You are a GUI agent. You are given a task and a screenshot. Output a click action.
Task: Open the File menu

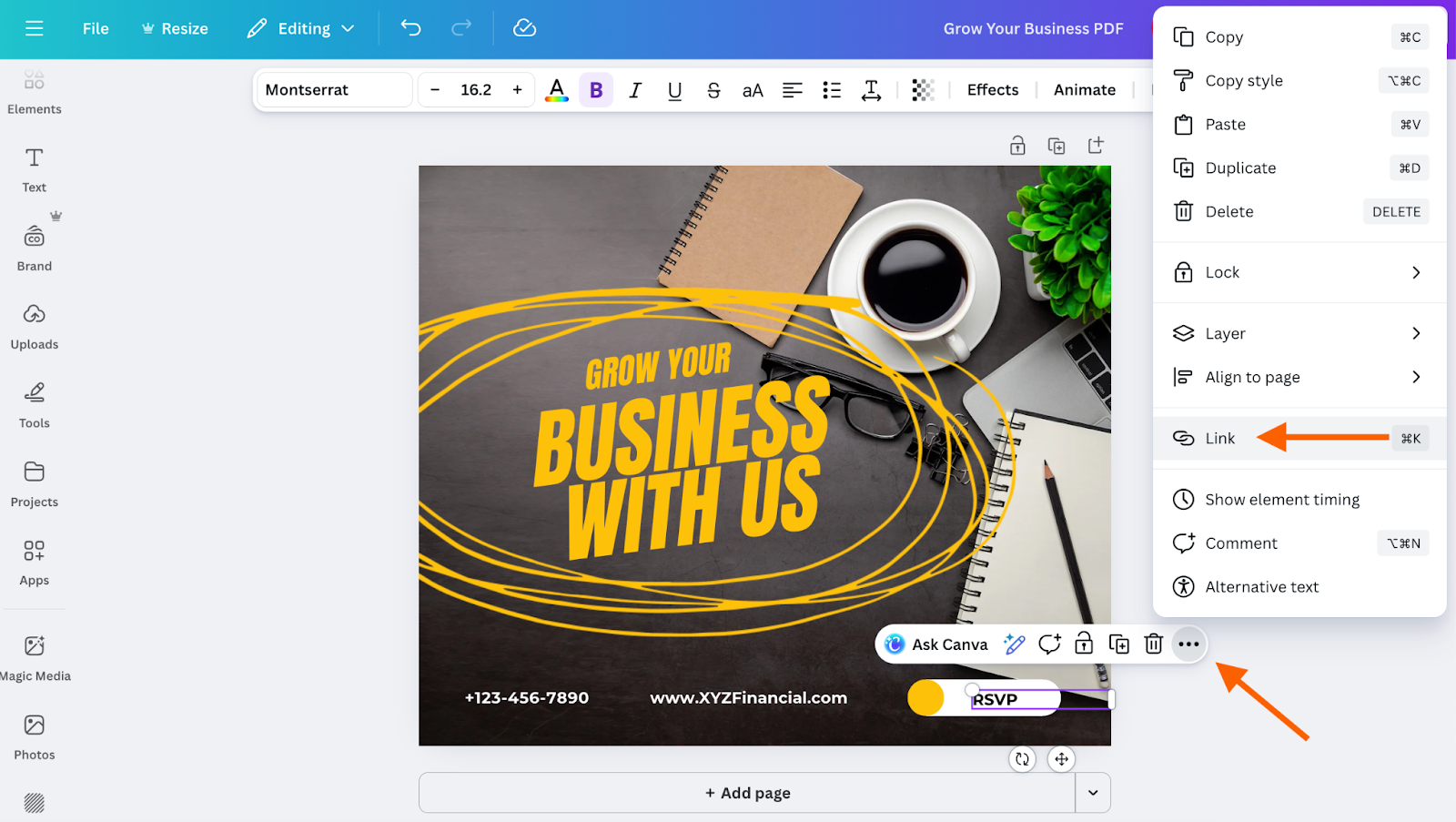[x=95, y=28]
